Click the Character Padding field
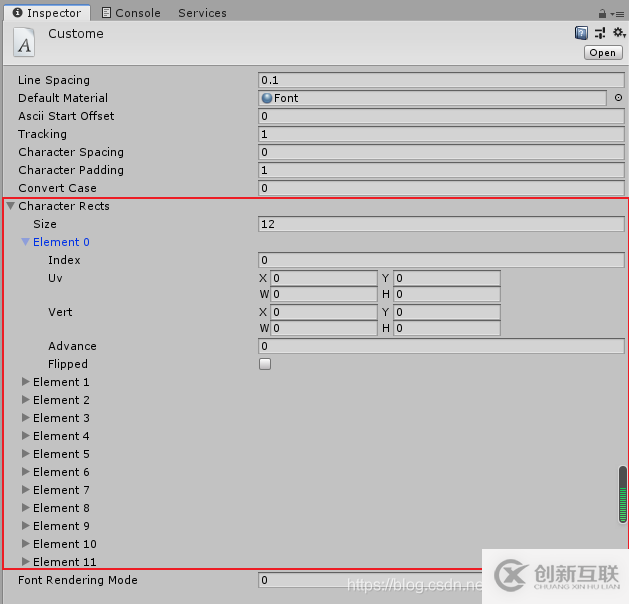The image size is (629, 604). point(441,170)
